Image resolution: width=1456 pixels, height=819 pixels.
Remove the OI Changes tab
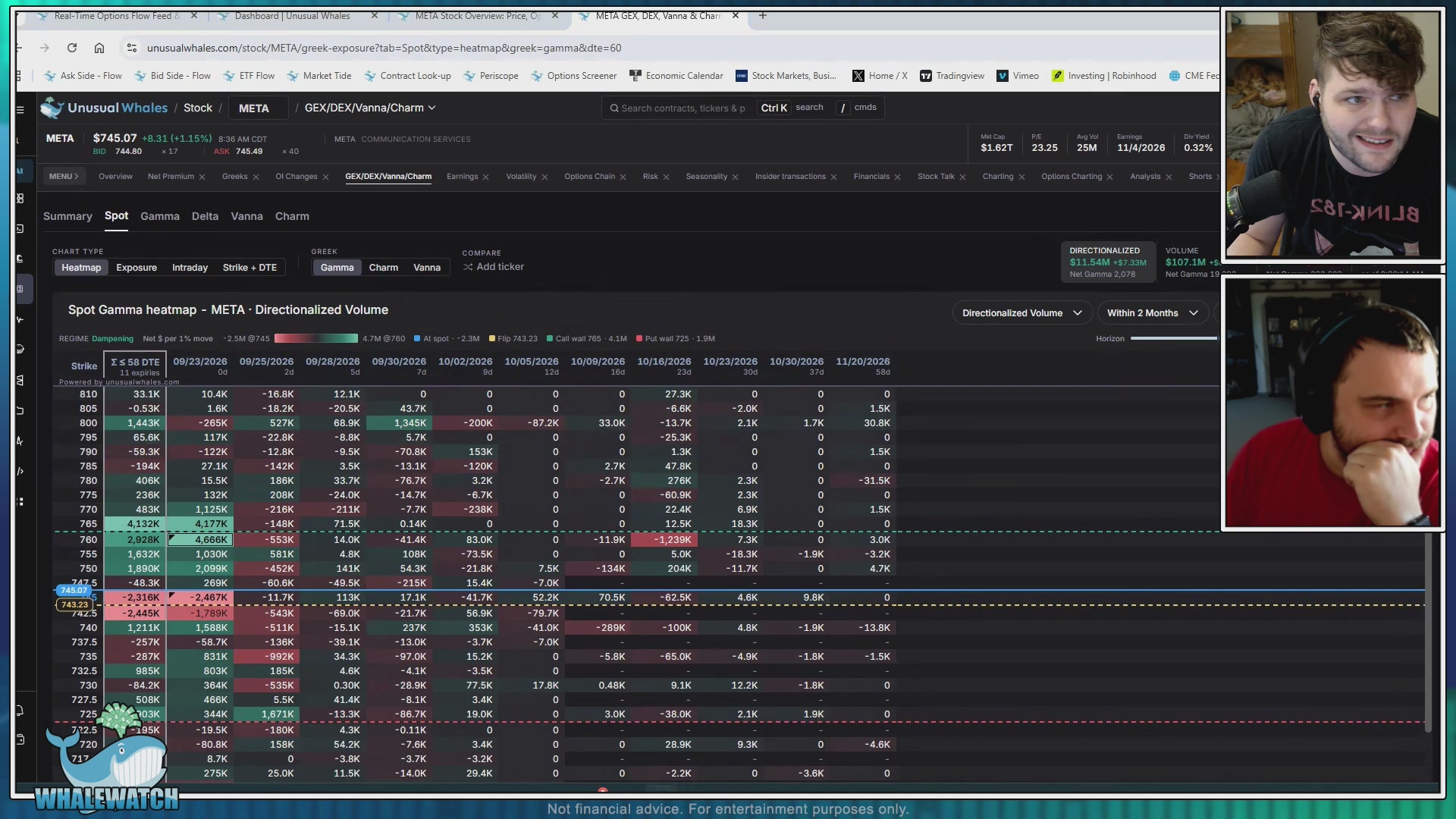(x=325, y=177)
